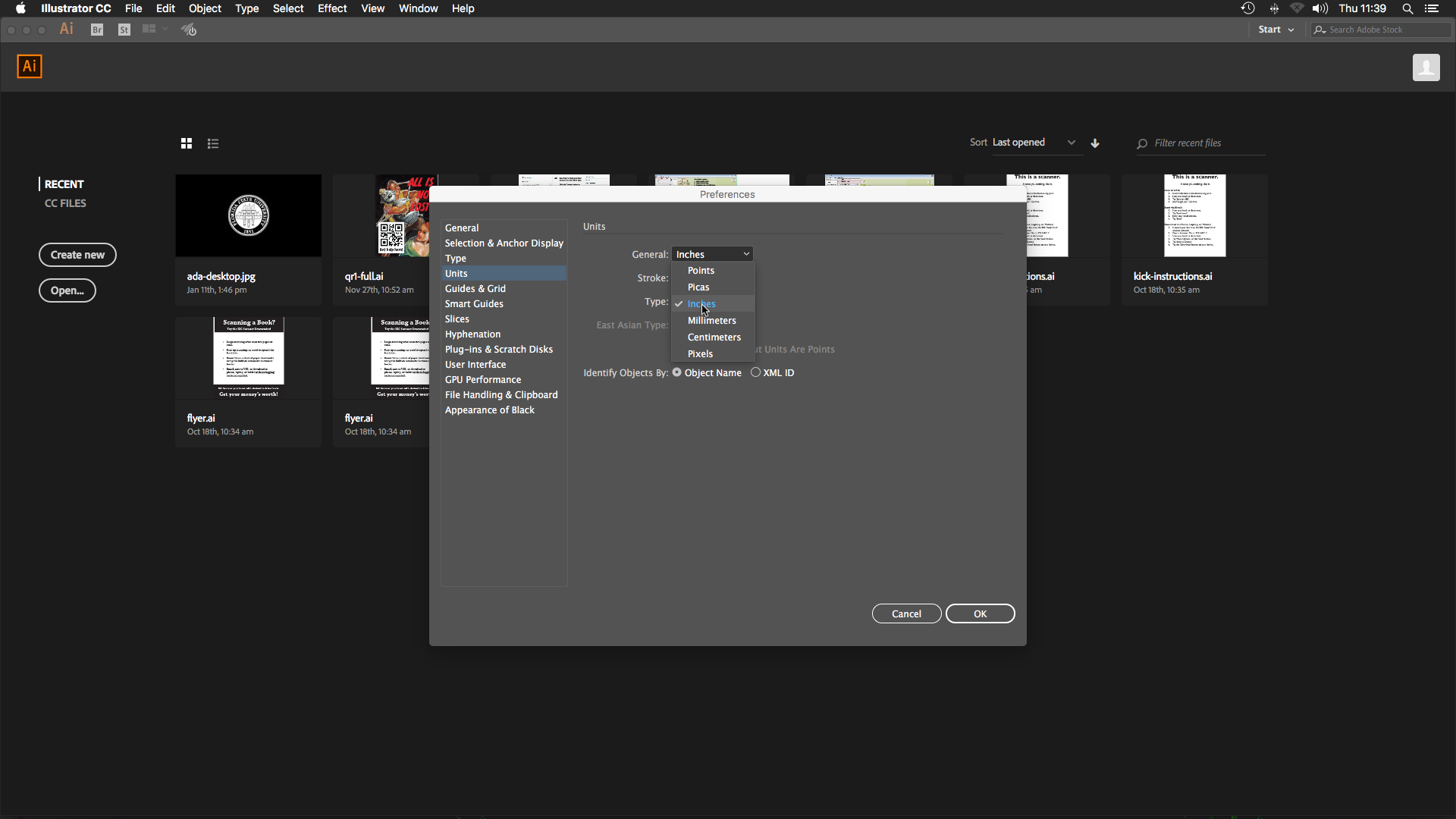Click the Ai app icon in toolbar
Image resolution: width=1456 pixels, height=819 pixels.
point(67,29)
